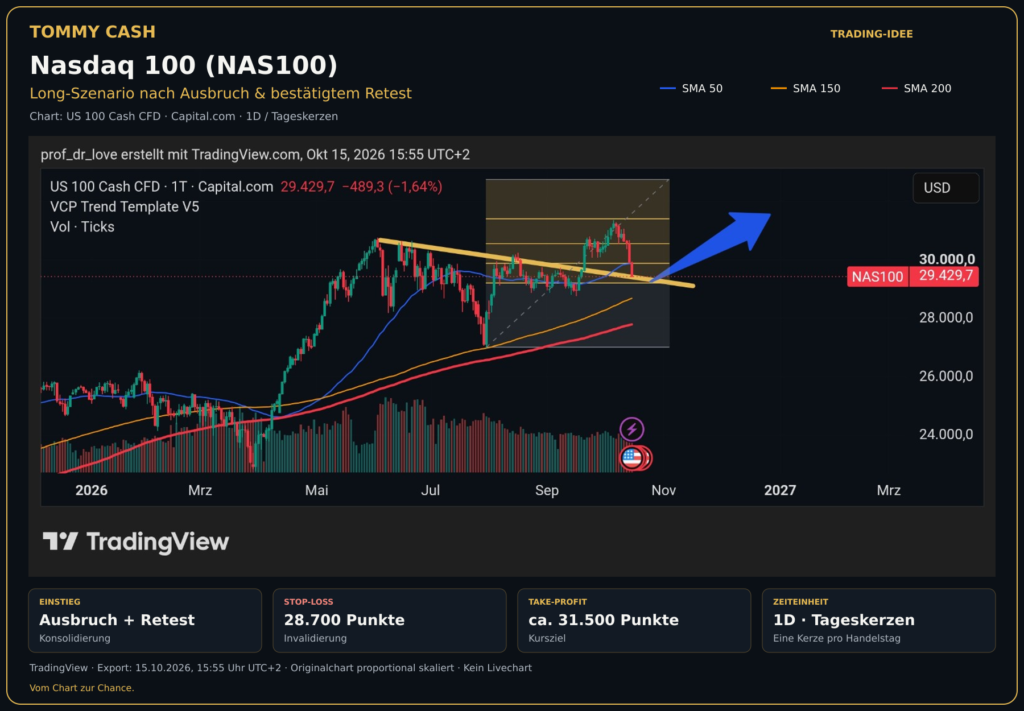The width and height of the screenshot is (1024, 711).
Task: Click the US 100 Cash CFD symbol title
Action: (161, 187)
